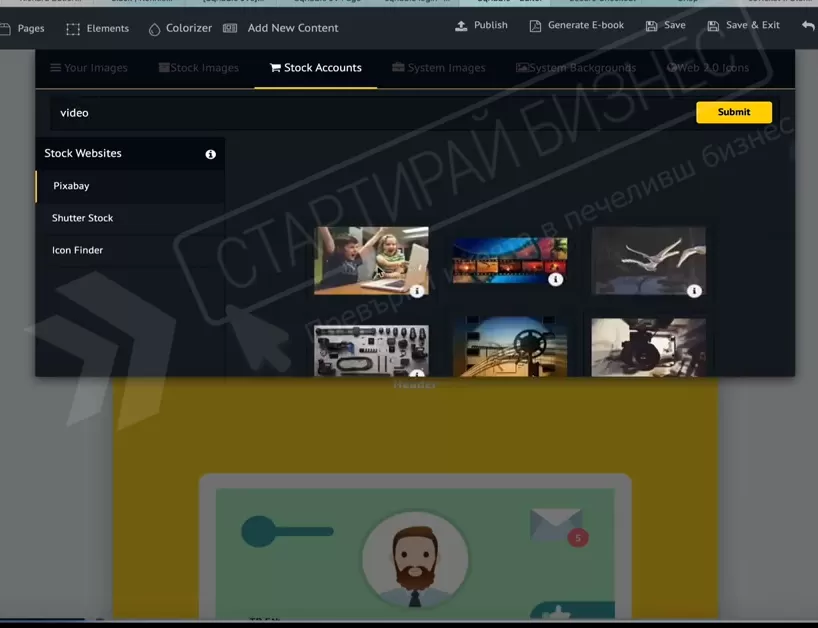Click the undo arrow icon
Image resolution: width=818 pixels, height=628 pixels.
[809, 25]
